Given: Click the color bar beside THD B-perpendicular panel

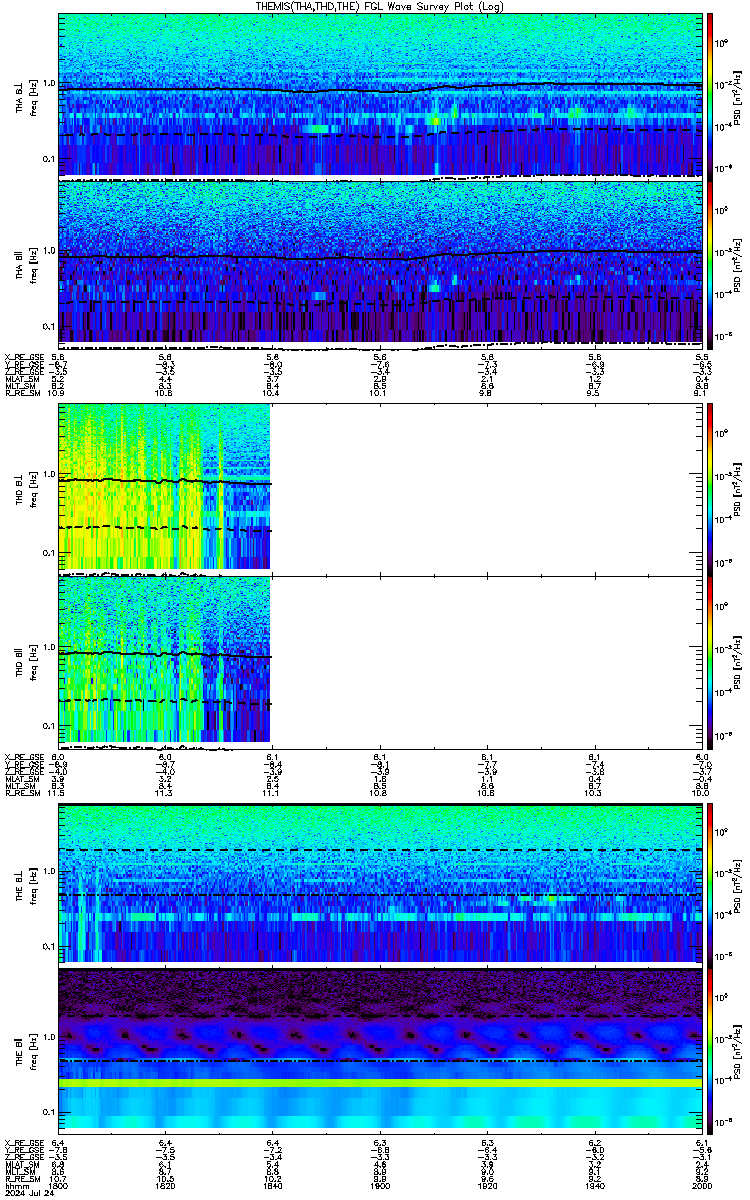Looking at the screenshot, I should pos(711,488).
